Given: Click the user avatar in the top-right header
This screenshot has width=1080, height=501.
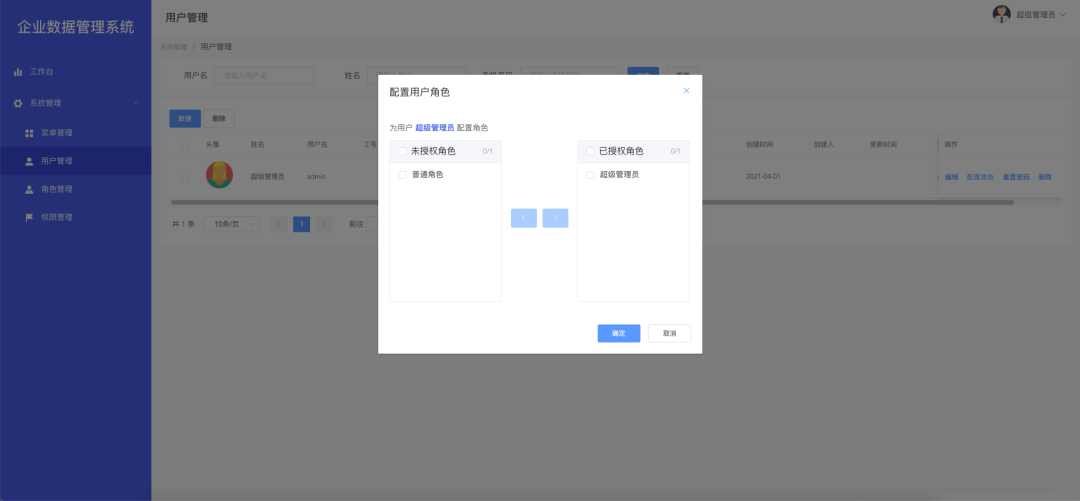Looking at the screenshot, I should pyautogui.click(x=1001, y=14).
